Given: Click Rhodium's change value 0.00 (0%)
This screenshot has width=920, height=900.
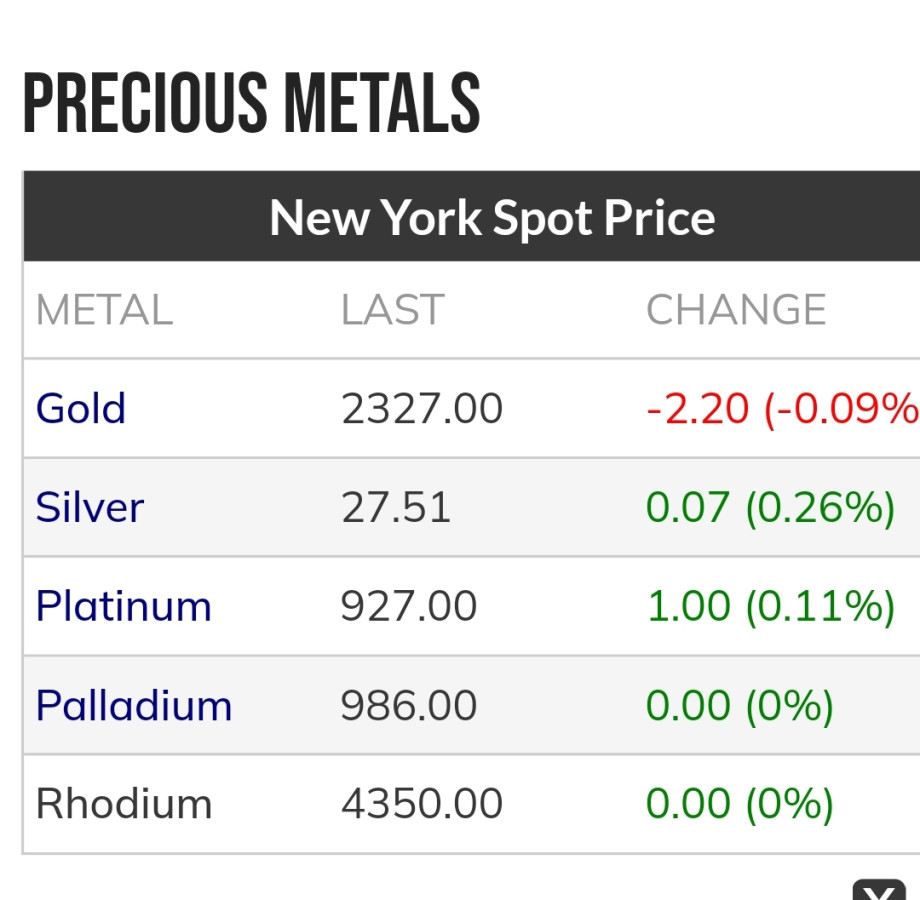Looking at the screenshot, I should [x=739, y=804].
